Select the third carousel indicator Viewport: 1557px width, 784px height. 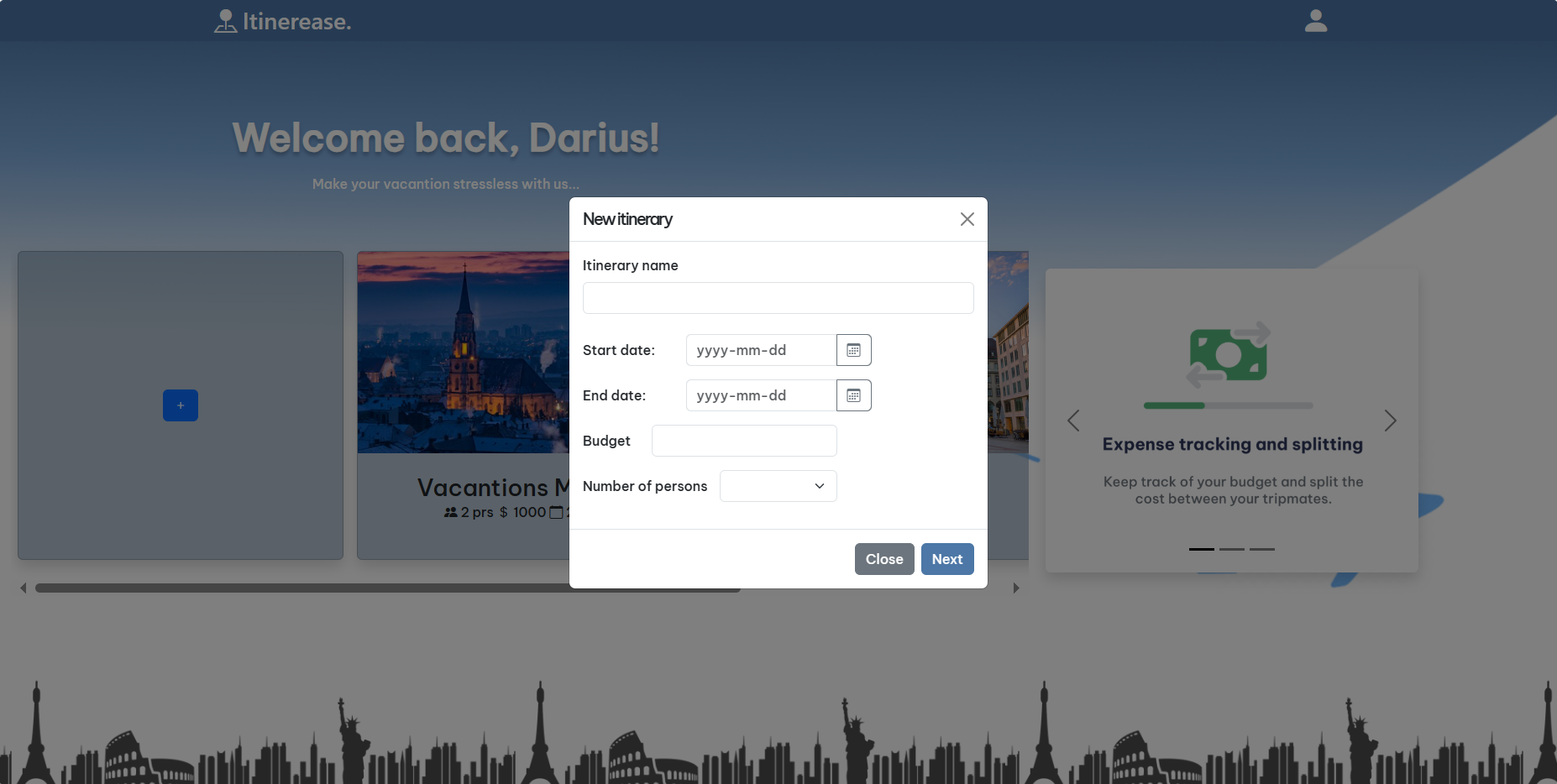(1261, 549)
